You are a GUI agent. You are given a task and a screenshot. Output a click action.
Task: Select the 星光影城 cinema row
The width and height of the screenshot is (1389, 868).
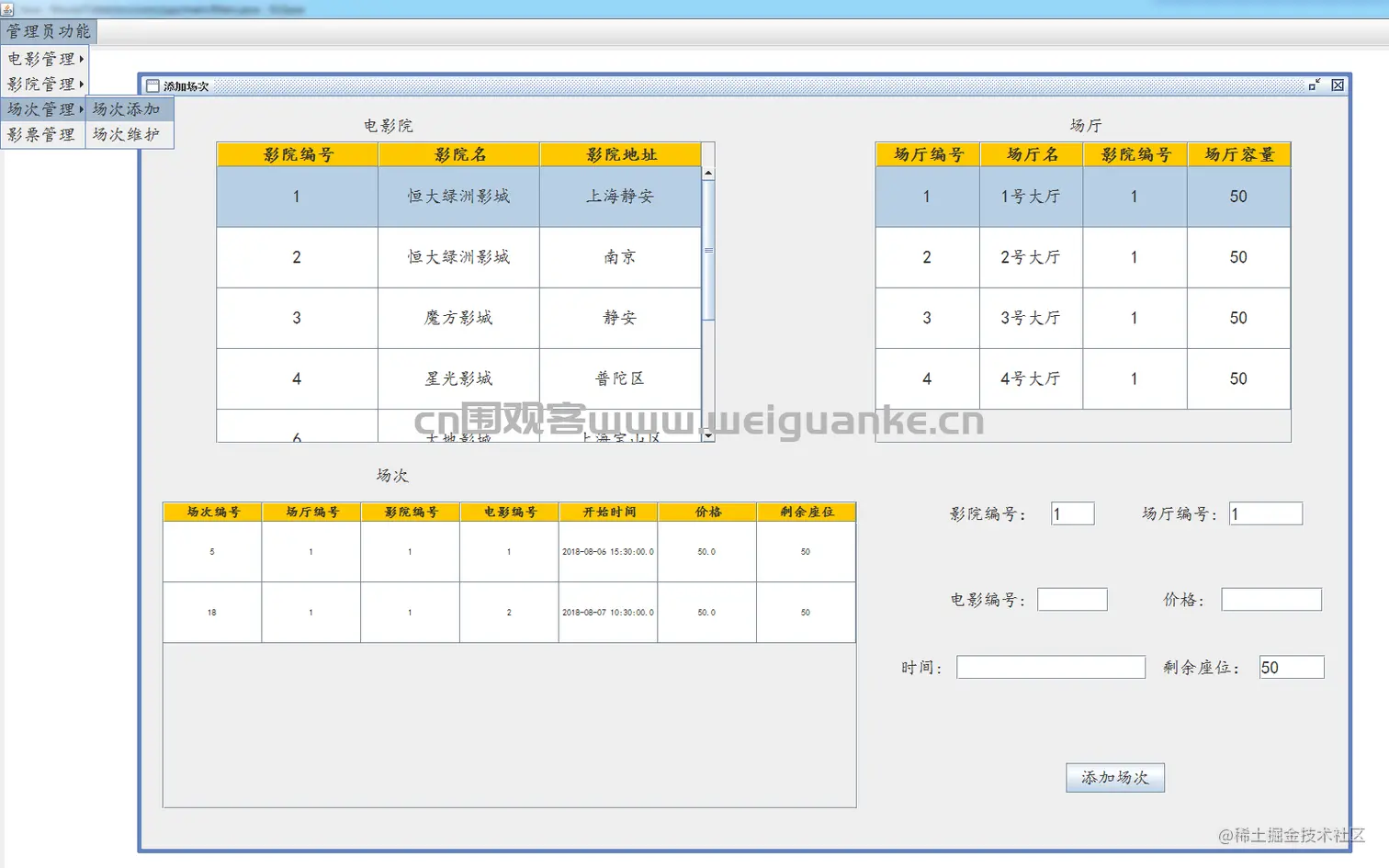click(458, 378)
